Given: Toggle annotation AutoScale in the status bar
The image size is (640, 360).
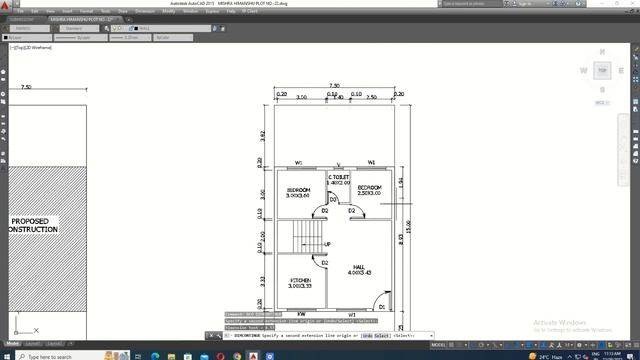Looking at the screenshot, I should tap(551, 345).
